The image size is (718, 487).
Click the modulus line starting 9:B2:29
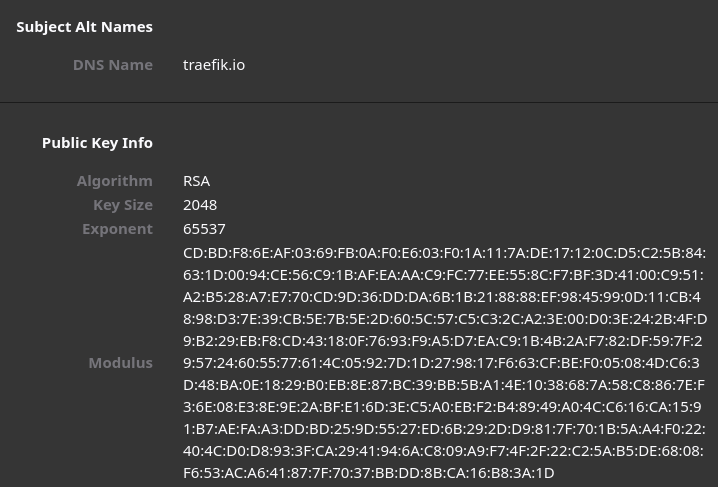[442, 341]
